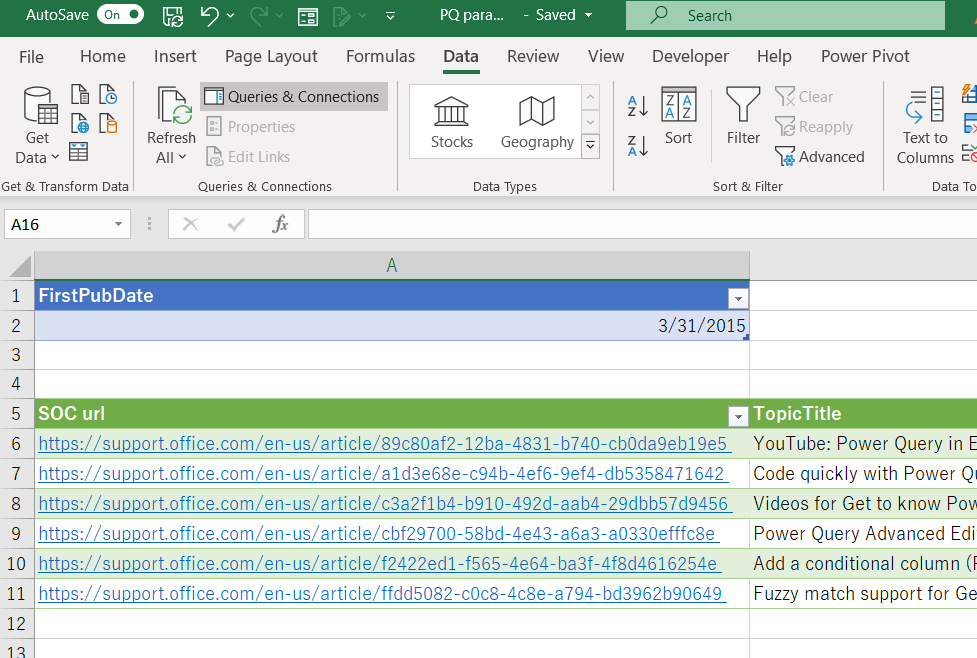Screen dimensions: 977x658
Task: Open the article link ending a0330efffc8e
Action: 377,533
